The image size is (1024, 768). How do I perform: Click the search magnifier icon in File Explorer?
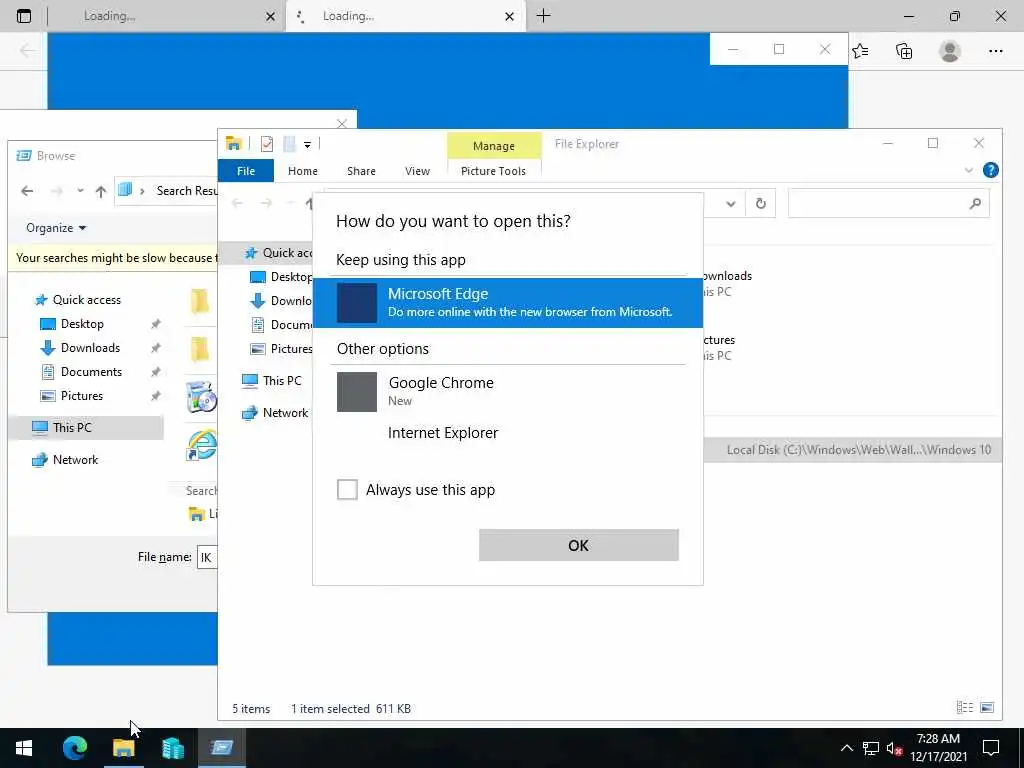tap(975, 204)
